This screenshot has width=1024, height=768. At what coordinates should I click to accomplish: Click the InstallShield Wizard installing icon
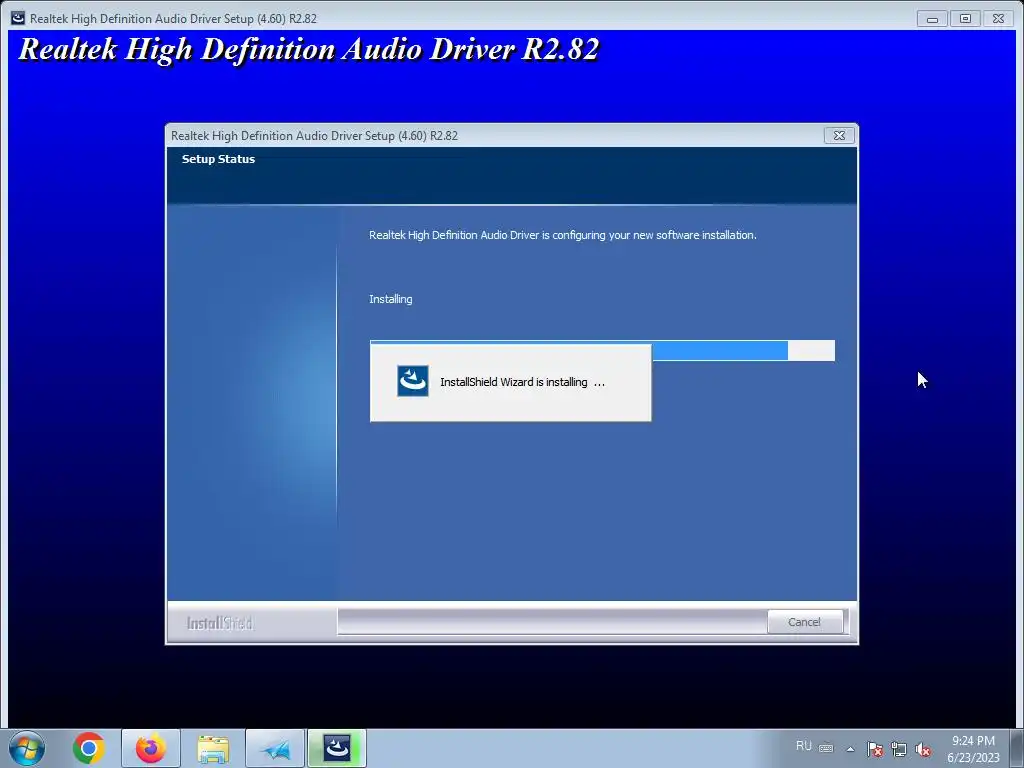tap(413, 381)
